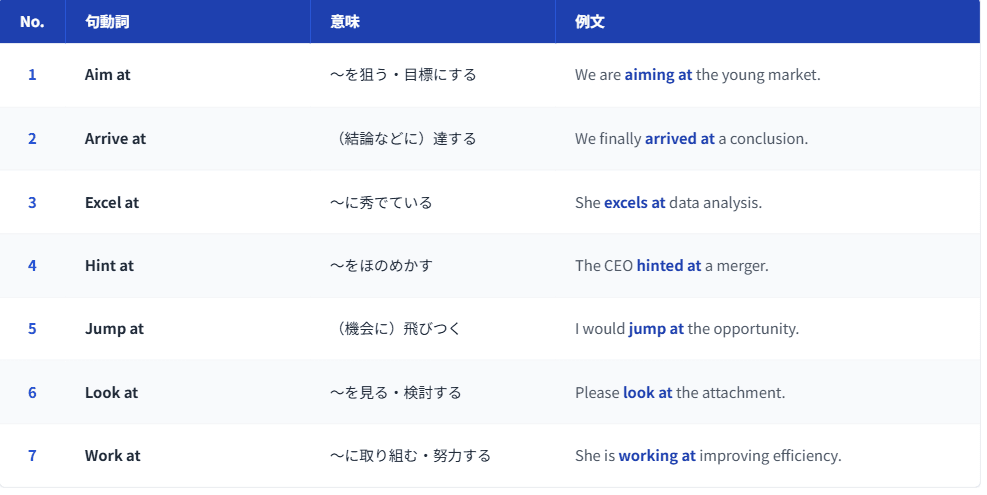Click row number 5
This screenshot has width=987, height=495.
pos(32,329)
